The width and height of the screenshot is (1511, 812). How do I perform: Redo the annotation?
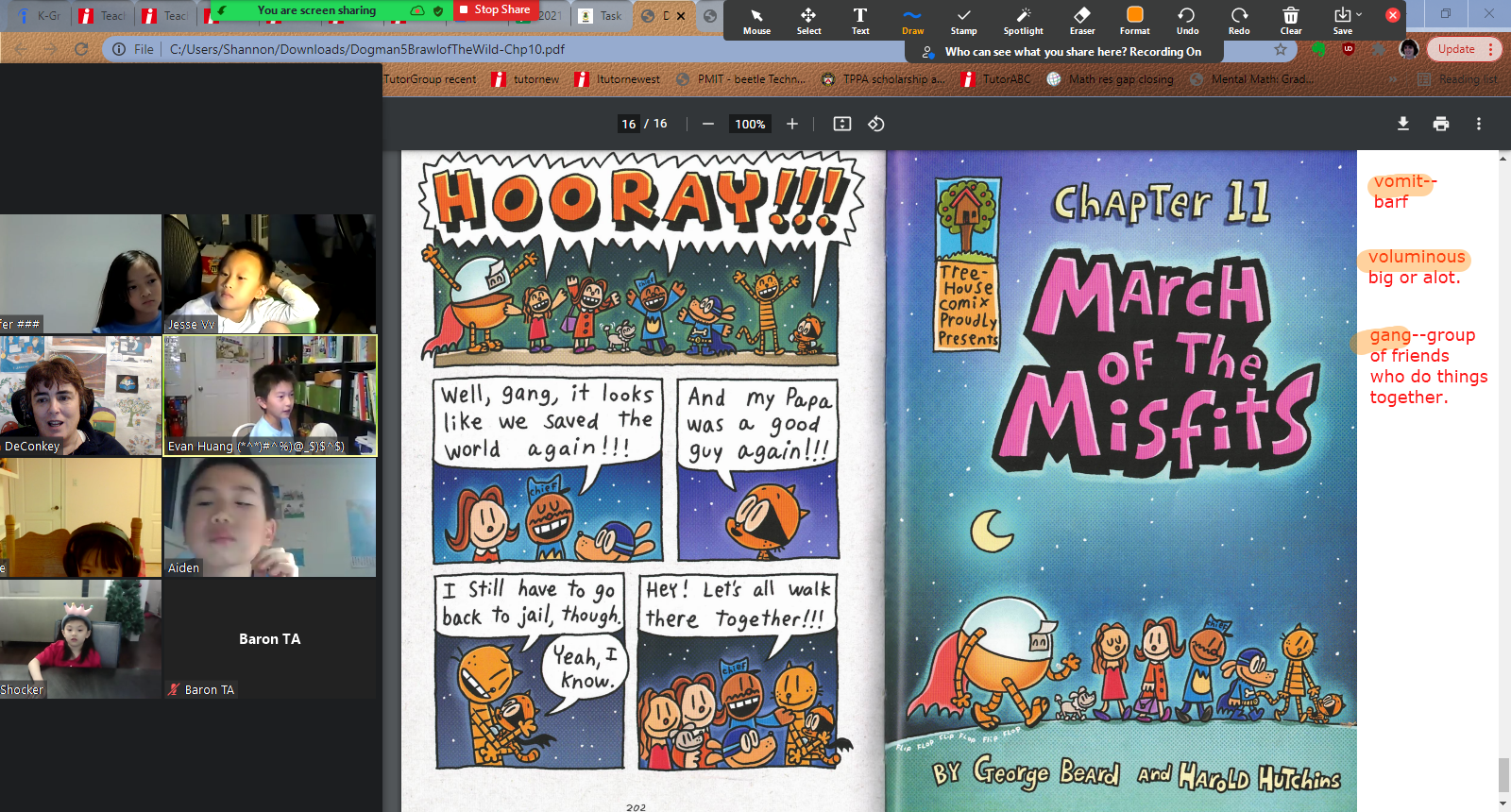(x=1239, y=20)
